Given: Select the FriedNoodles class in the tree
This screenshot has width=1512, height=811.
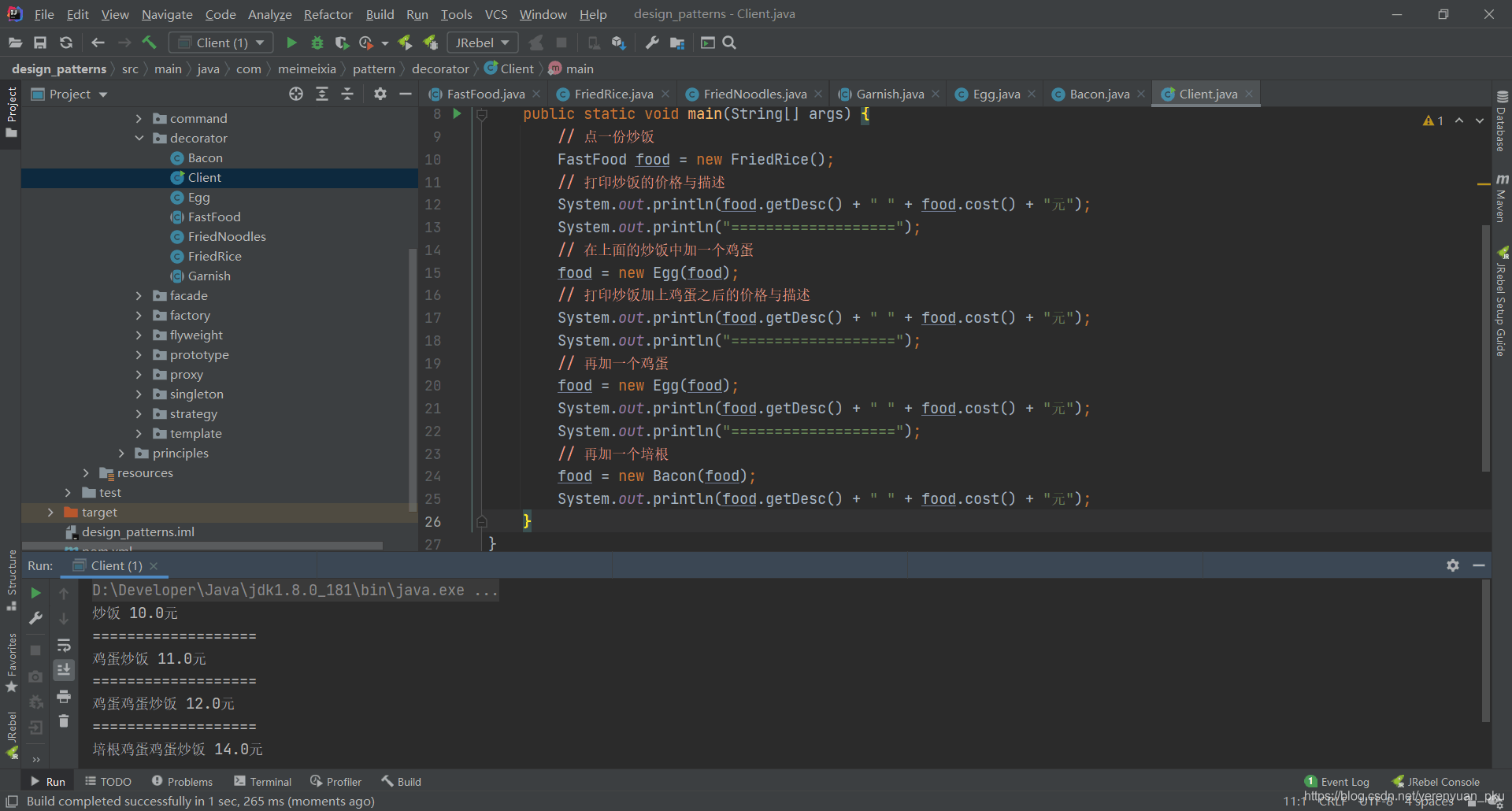Looking at the screenshot, I should coord(227,236).
